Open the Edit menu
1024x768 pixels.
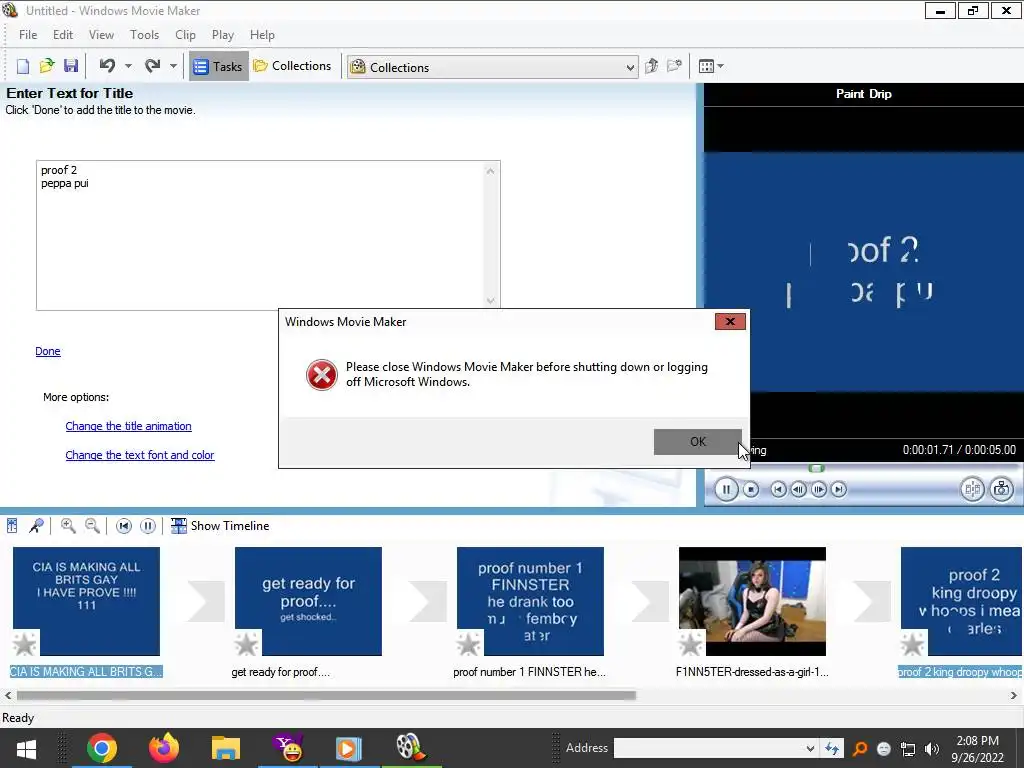pos(63,35)
